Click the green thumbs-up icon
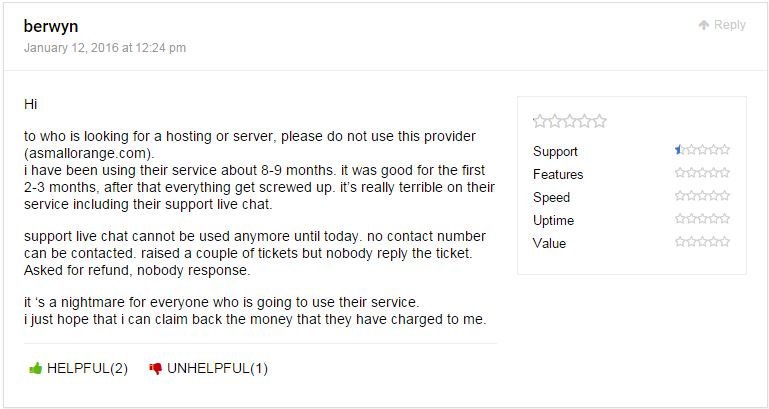 pyautogui.click(x=35, y=368)
